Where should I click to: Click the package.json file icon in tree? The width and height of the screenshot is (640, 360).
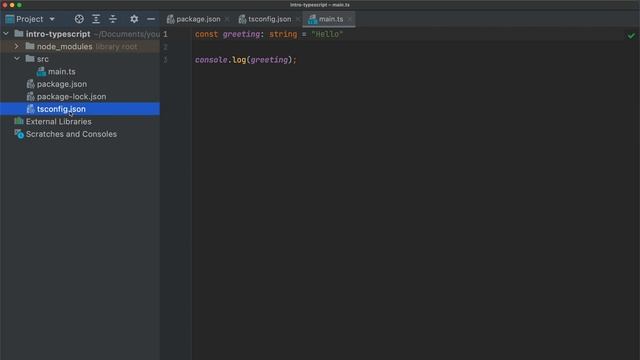coord(30,84)
